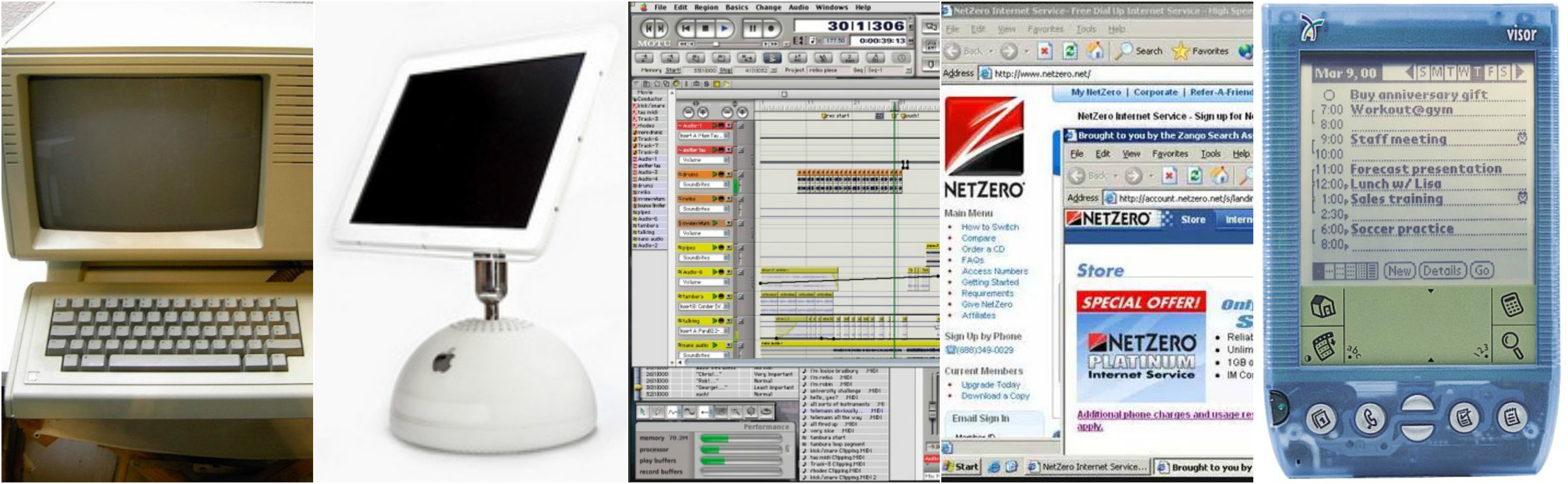1568x484 pixels.
Task: Toggle record-enable on the drums track
Action: [x=721, y=174]
